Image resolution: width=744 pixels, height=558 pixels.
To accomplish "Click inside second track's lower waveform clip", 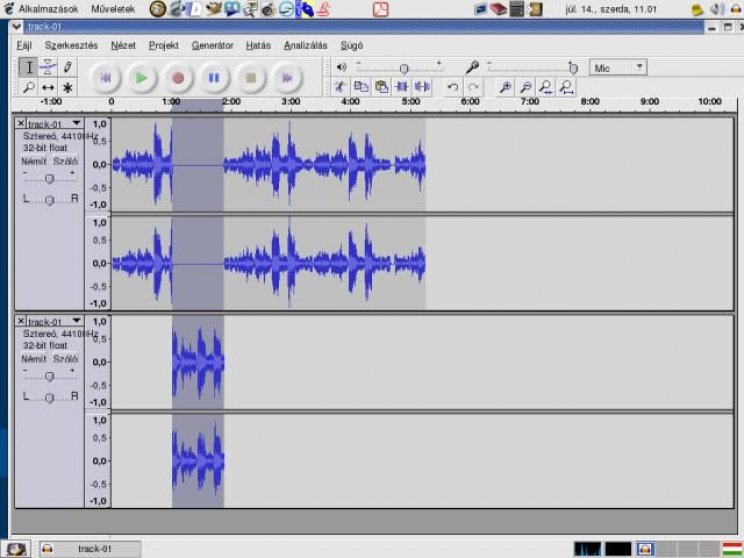I will tap(198, 460).
